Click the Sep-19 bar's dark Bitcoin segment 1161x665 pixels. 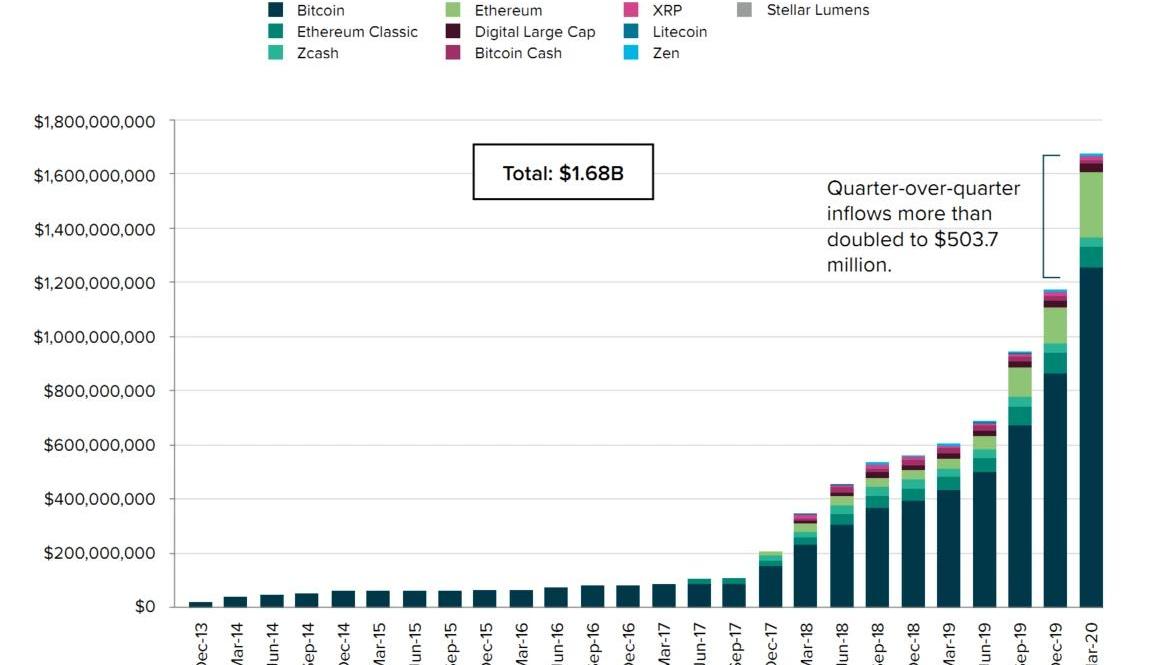1020,516
